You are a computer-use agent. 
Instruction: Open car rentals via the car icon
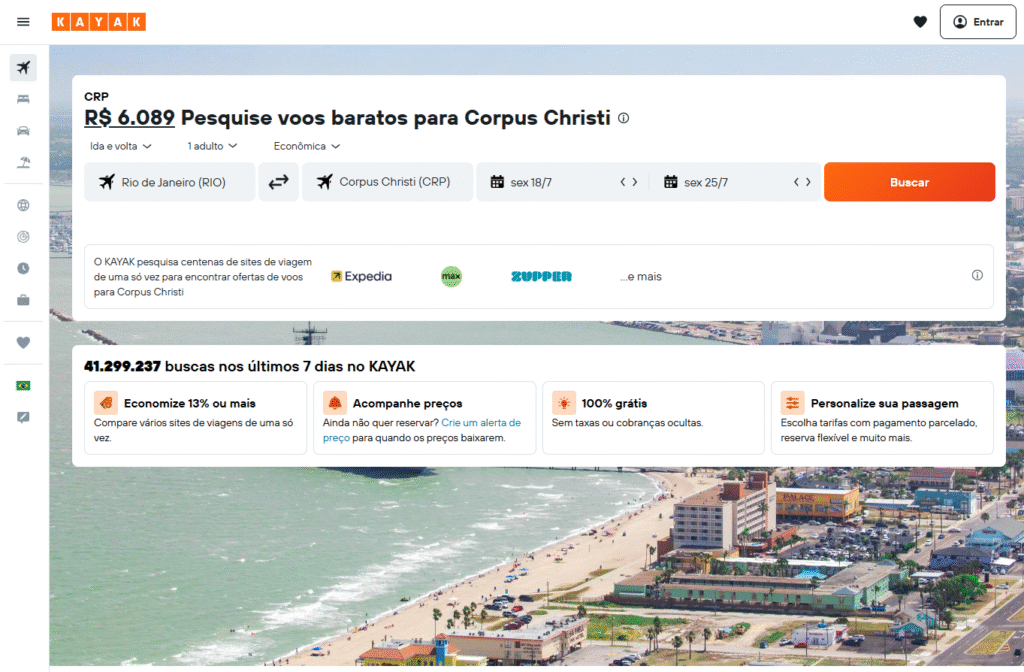[23, 131]
